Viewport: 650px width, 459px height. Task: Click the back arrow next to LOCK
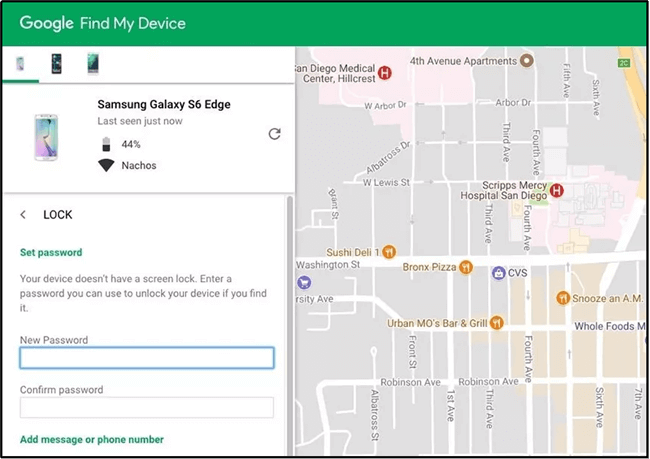pyautogui.click(x=23, y=215)
